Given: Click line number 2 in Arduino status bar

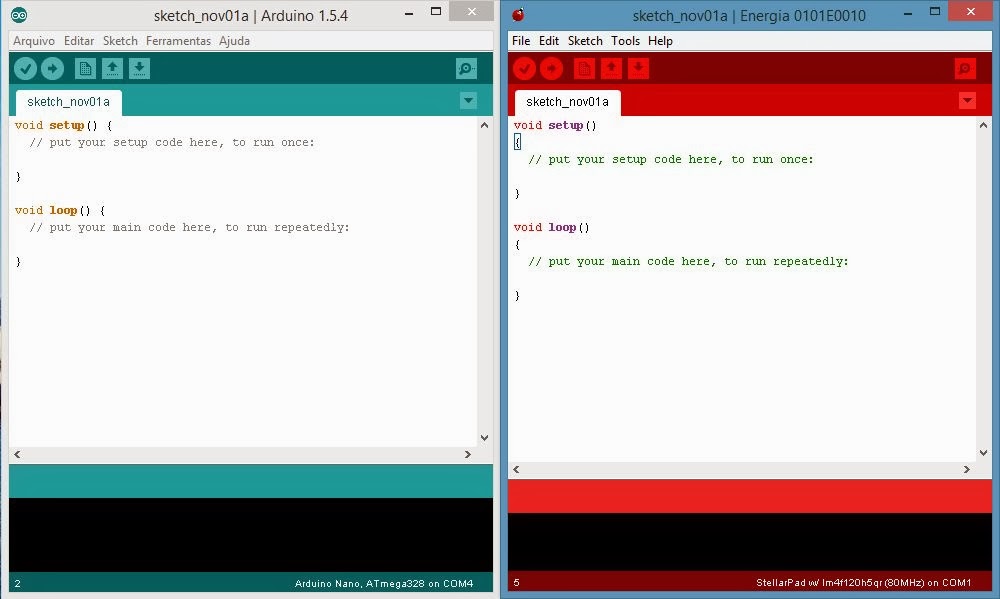Looking at the screenshot, I should 17,583.
